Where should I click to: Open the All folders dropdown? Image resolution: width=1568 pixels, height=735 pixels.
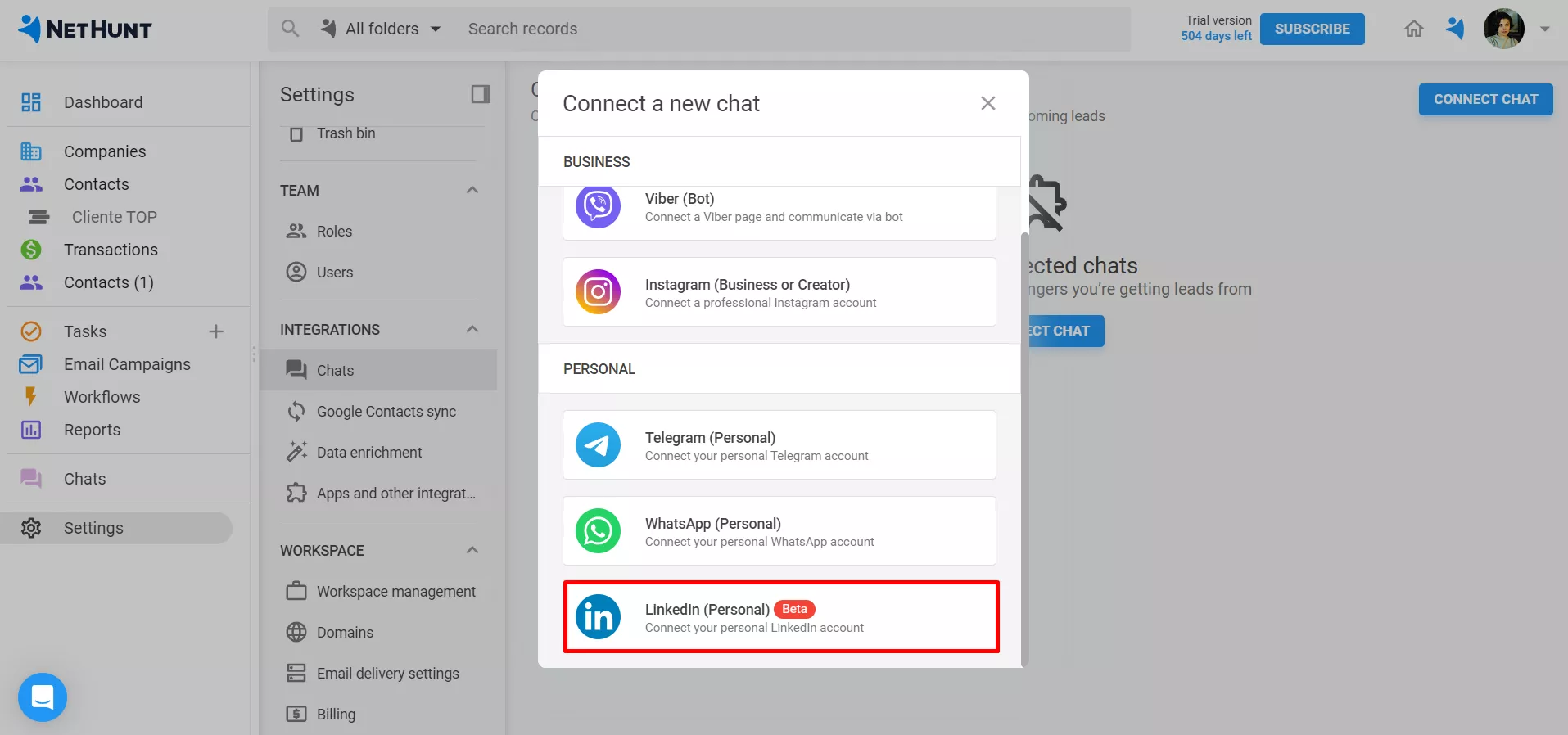tap(381, 29)
